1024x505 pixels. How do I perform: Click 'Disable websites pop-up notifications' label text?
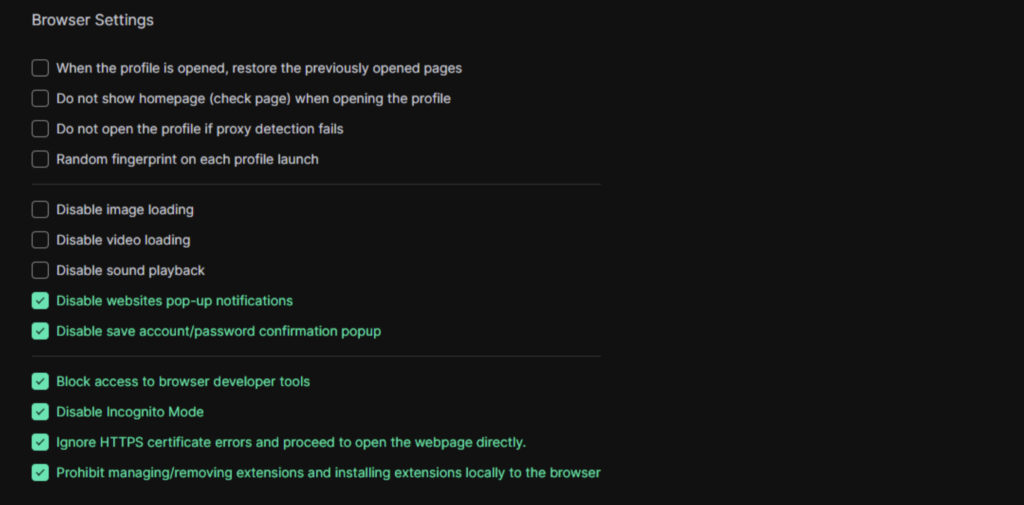pyautogui.click(x=174, y=301)
